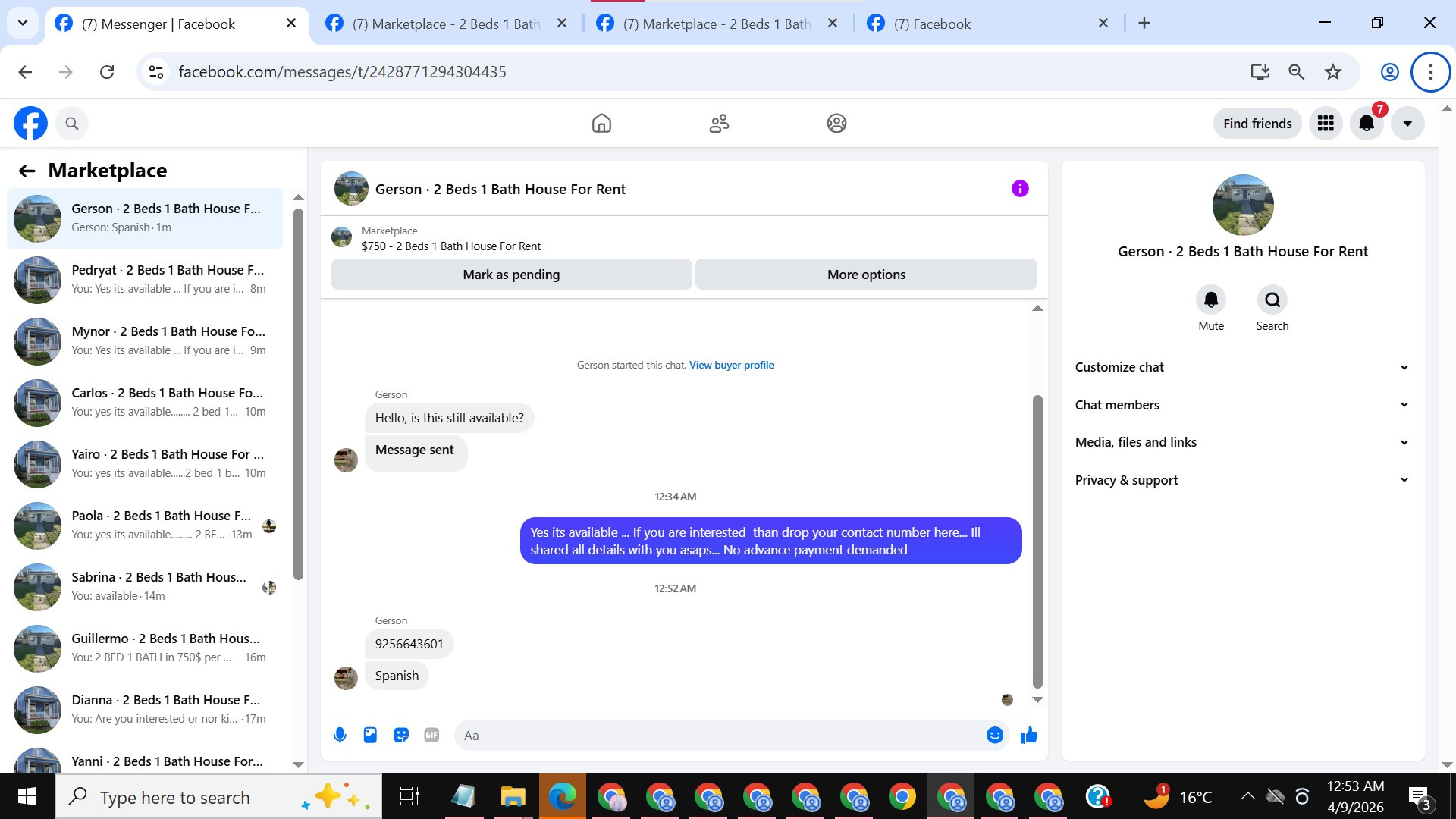Switch to the (7) Facebook browser tab

931,24
